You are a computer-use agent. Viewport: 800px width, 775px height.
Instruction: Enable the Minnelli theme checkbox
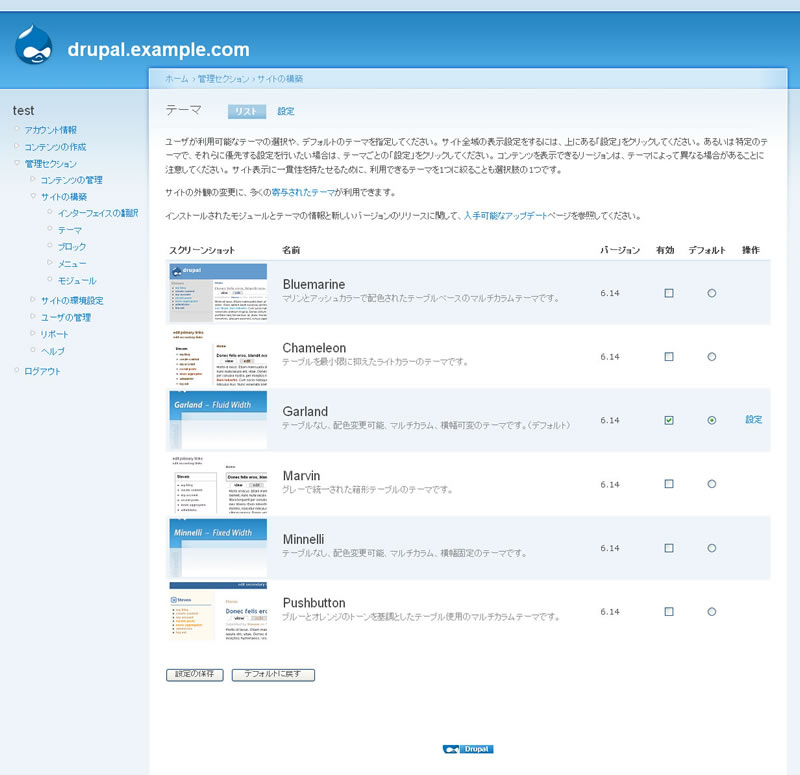pos(669,548)
